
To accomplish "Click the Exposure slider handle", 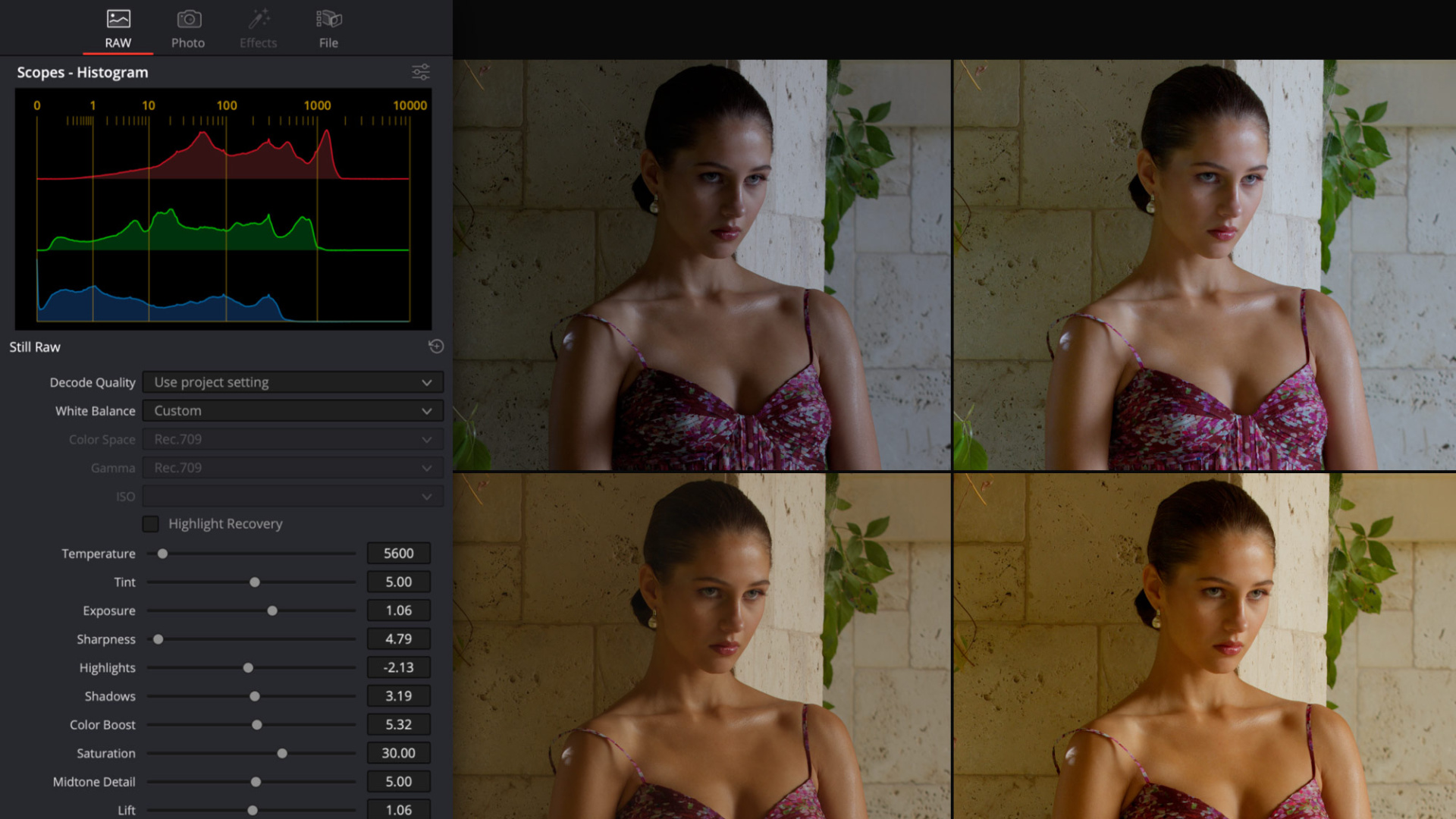I will (x=272, y=611).
